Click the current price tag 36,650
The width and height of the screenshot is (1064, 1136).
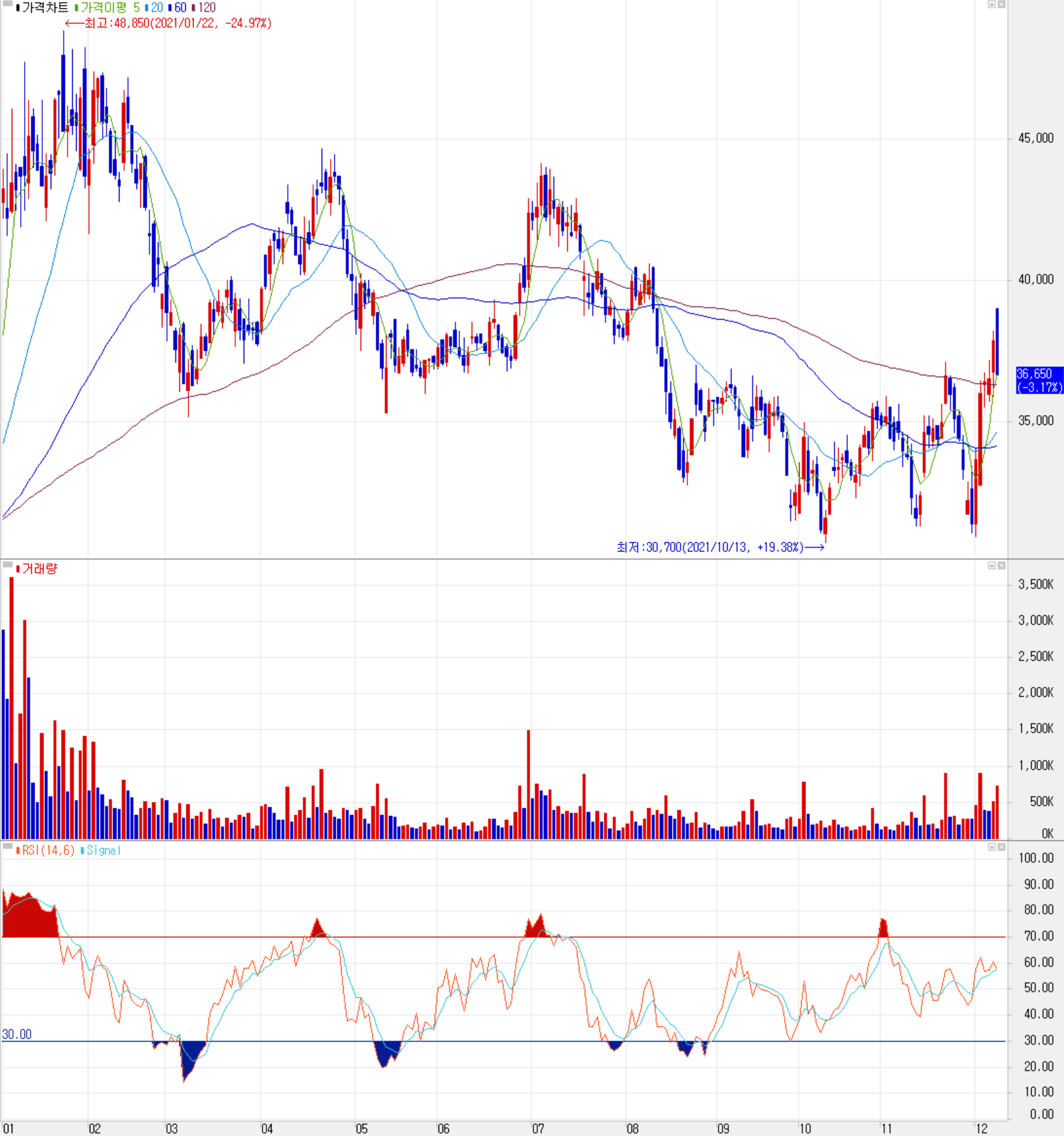(x=1039, y=381)
